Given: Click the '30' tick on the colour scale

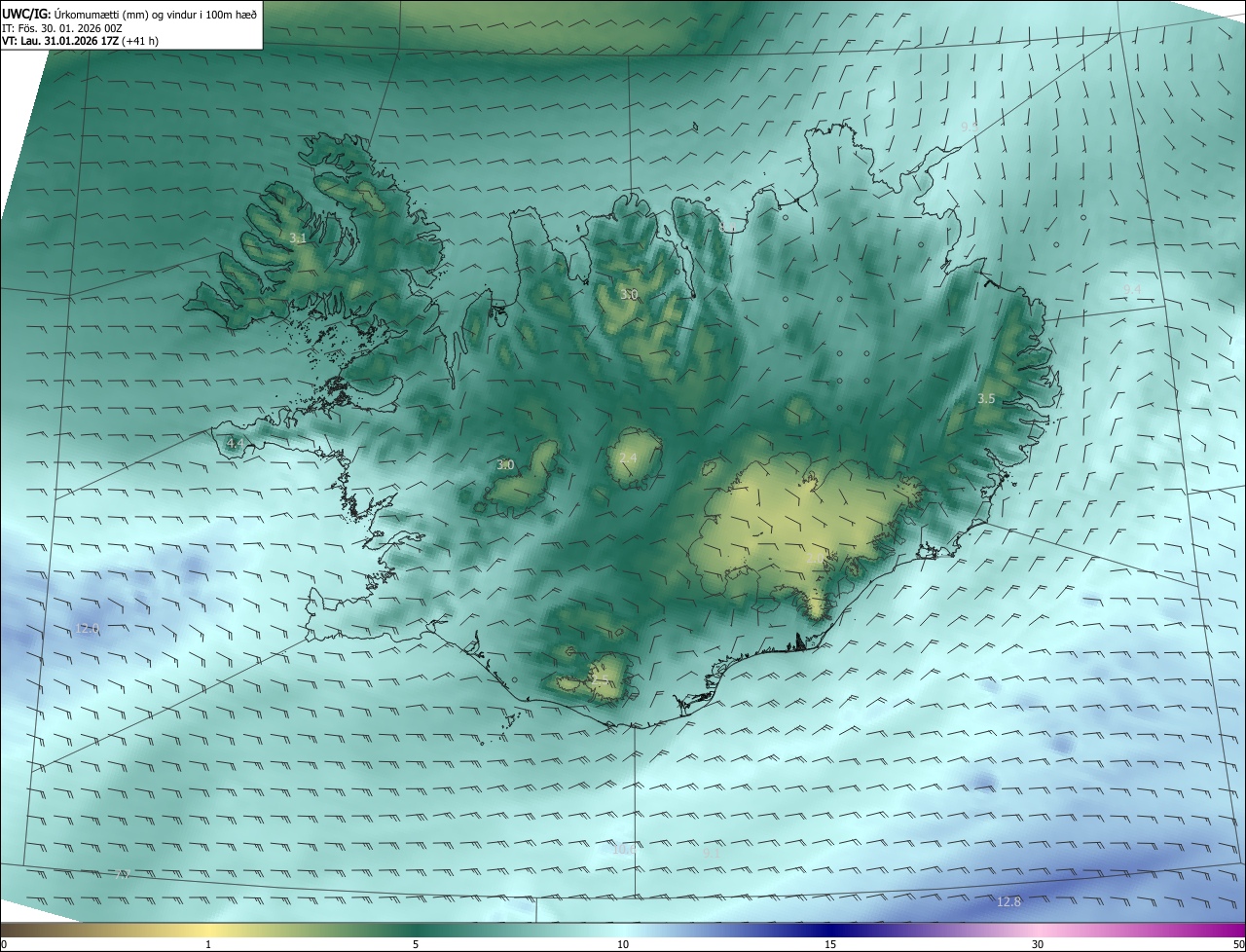Looking at the screenshot, I should tap(1038, 944).
